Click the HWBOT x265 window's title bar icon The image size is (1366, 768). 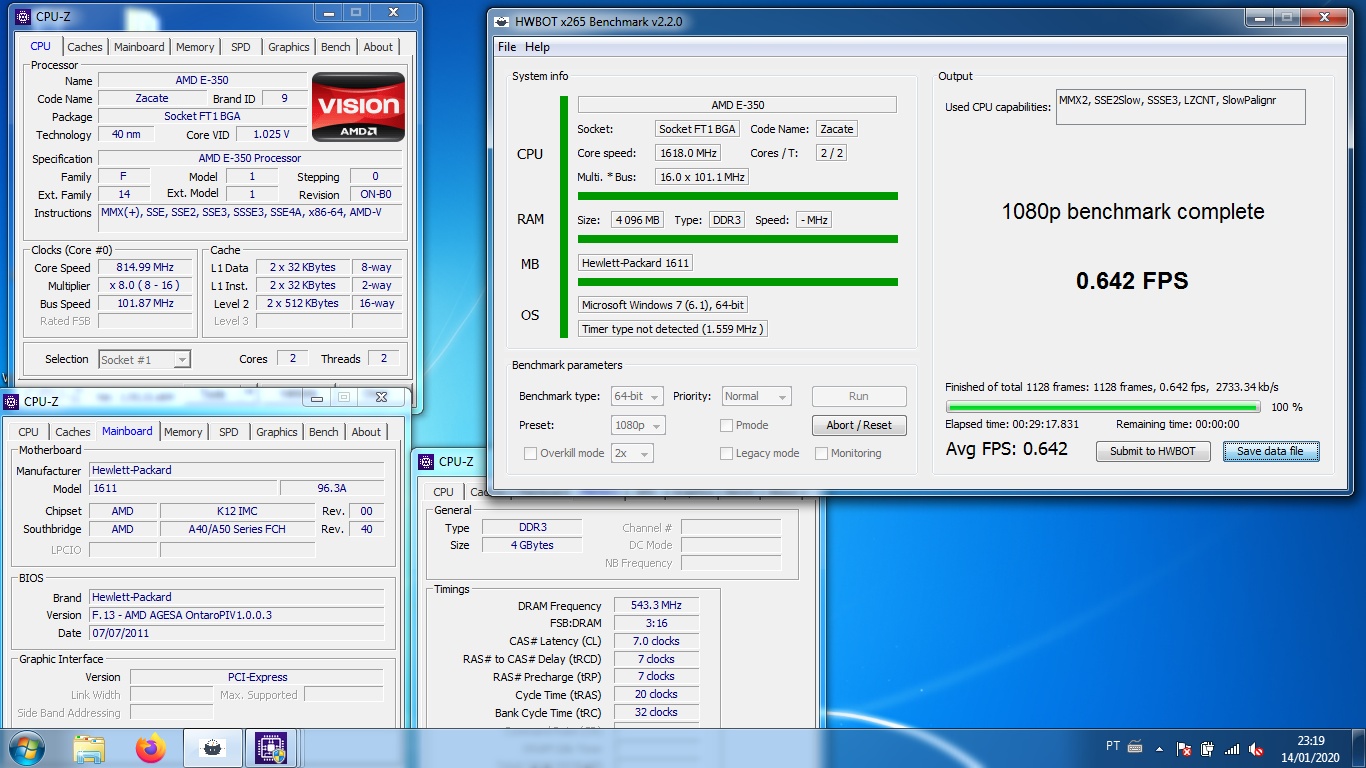503,21
